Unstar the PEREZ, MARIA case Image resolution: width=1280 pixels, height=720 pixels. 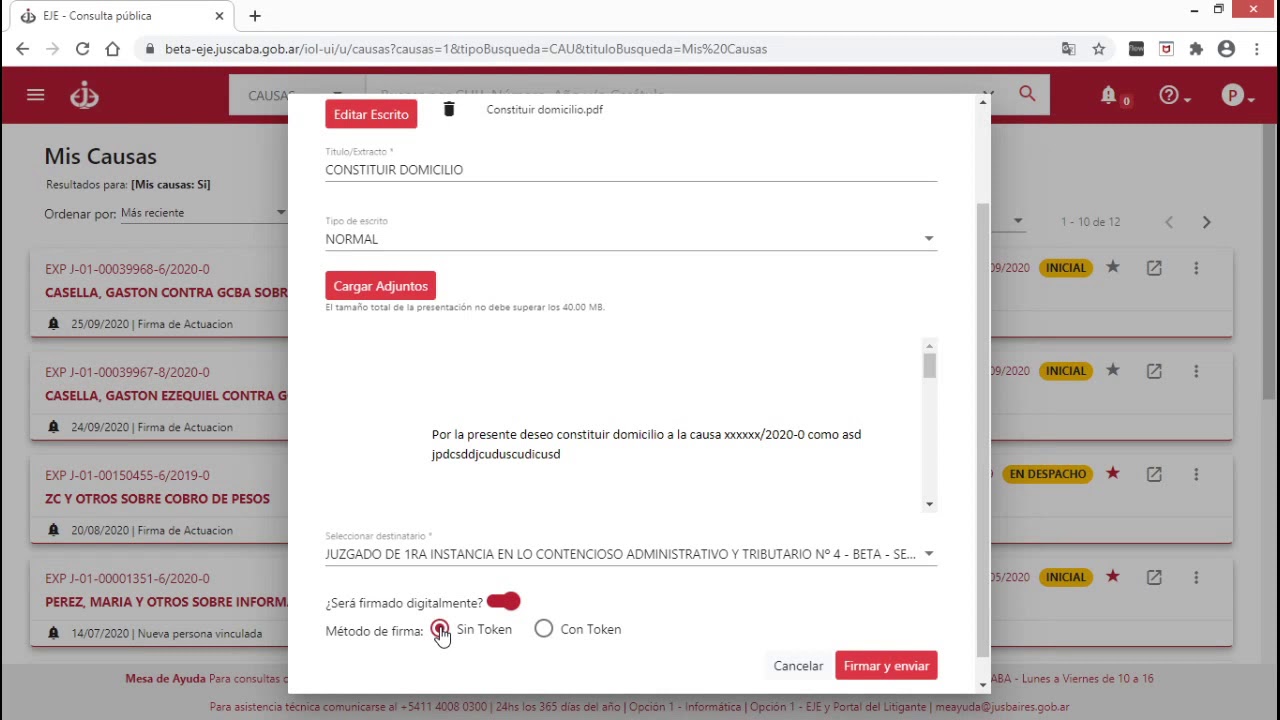coord(1112,576)
